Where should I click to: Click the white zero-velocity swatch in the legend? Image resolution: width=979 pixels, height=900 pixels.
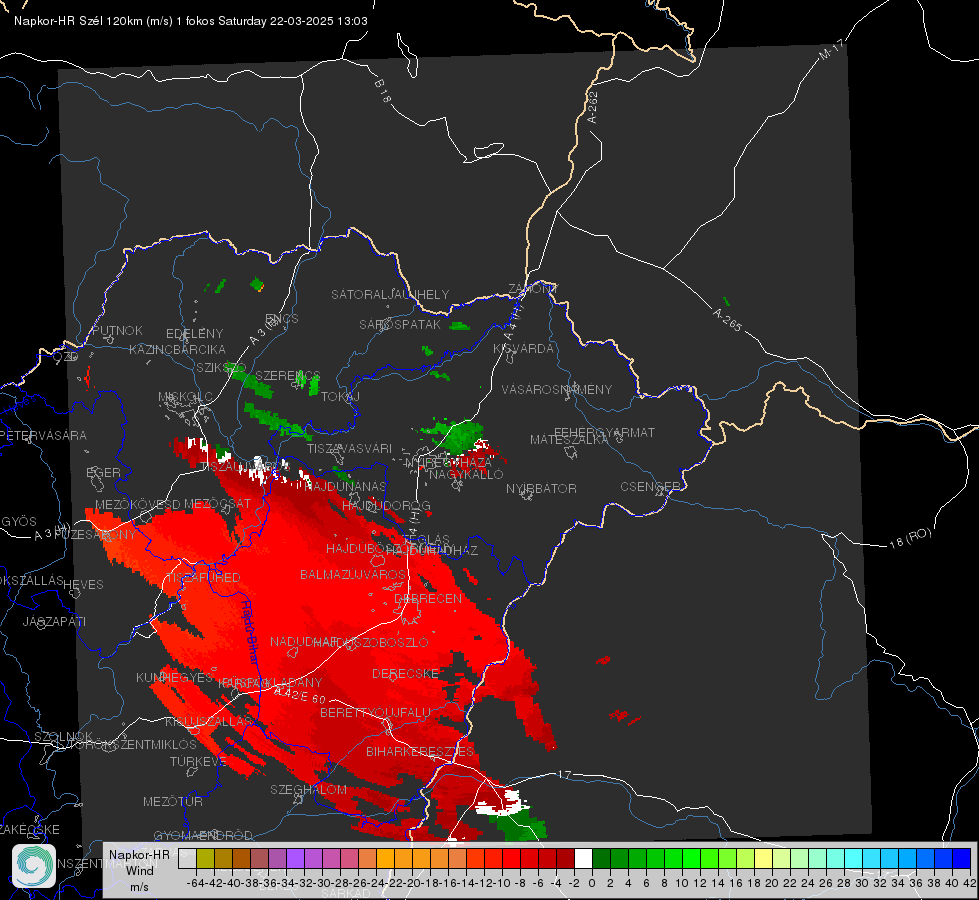[583, 858]
